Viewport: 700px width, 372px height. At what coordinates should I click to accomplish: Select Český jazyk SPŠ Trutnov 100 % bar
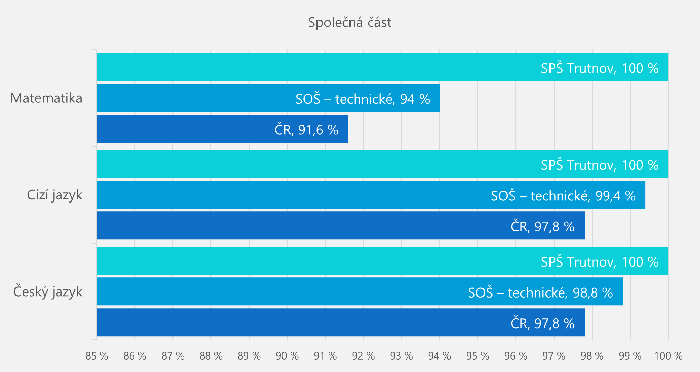(383, 261)
